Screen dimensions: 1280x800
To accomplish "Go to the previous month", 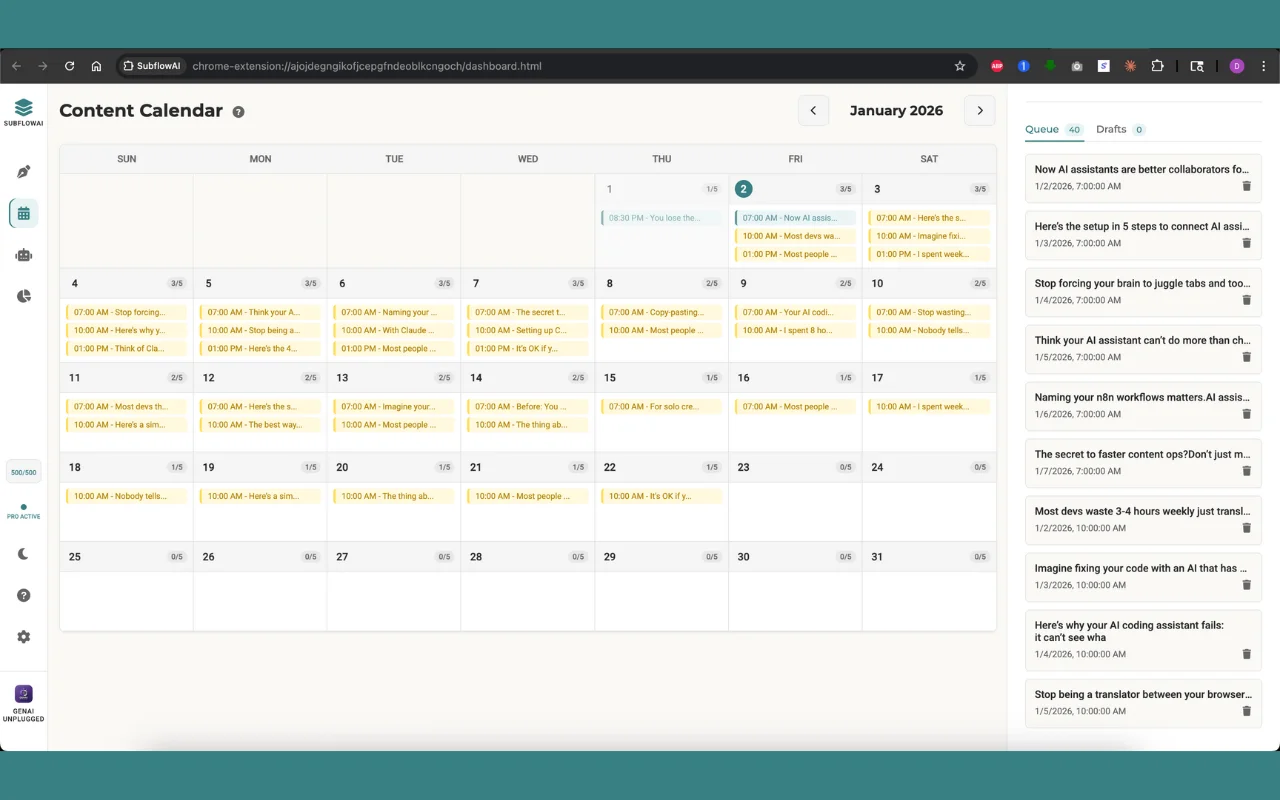I will coord(813,111).
